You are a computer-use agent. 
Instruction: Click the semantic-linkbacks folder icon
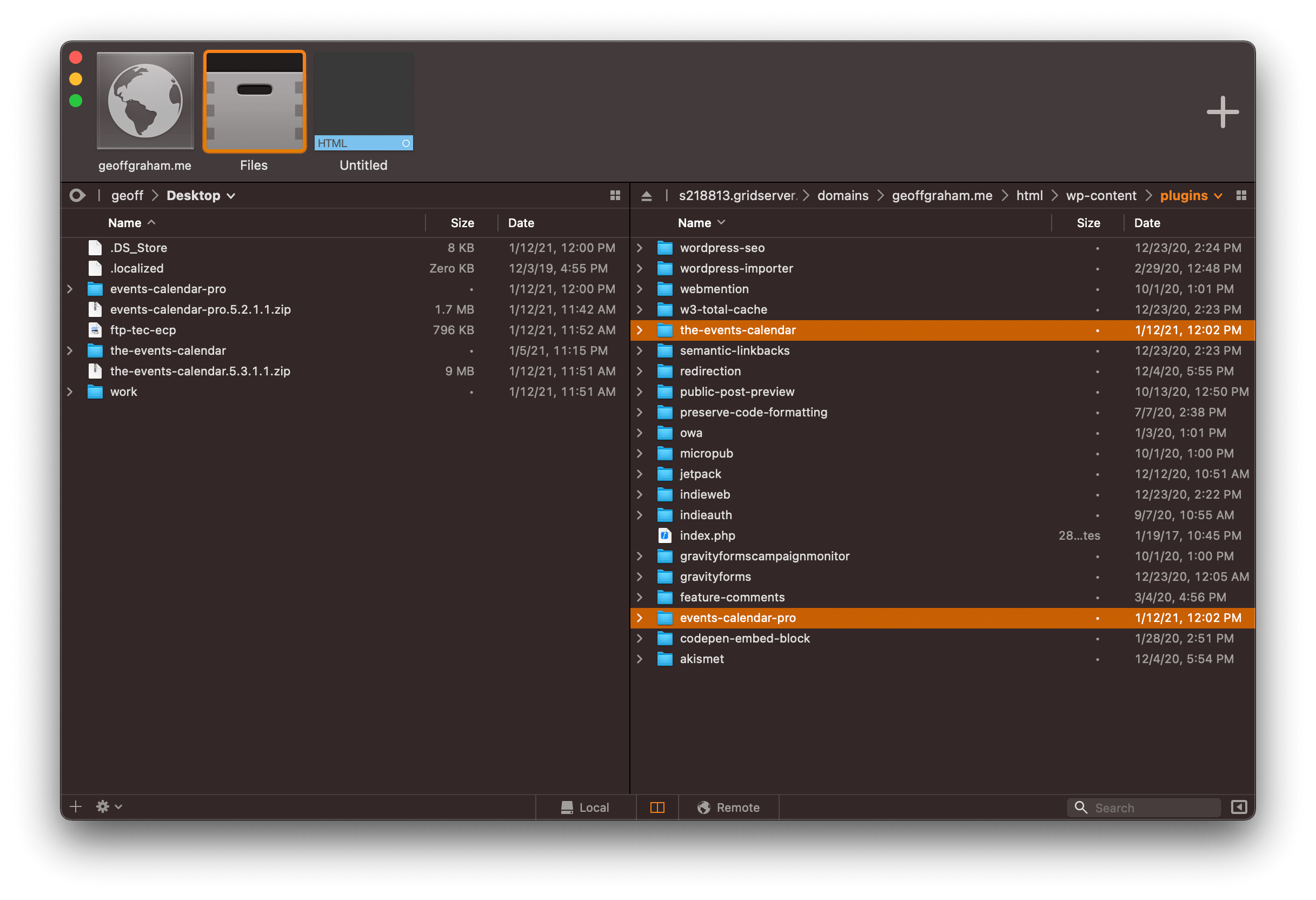pos(665,350)
